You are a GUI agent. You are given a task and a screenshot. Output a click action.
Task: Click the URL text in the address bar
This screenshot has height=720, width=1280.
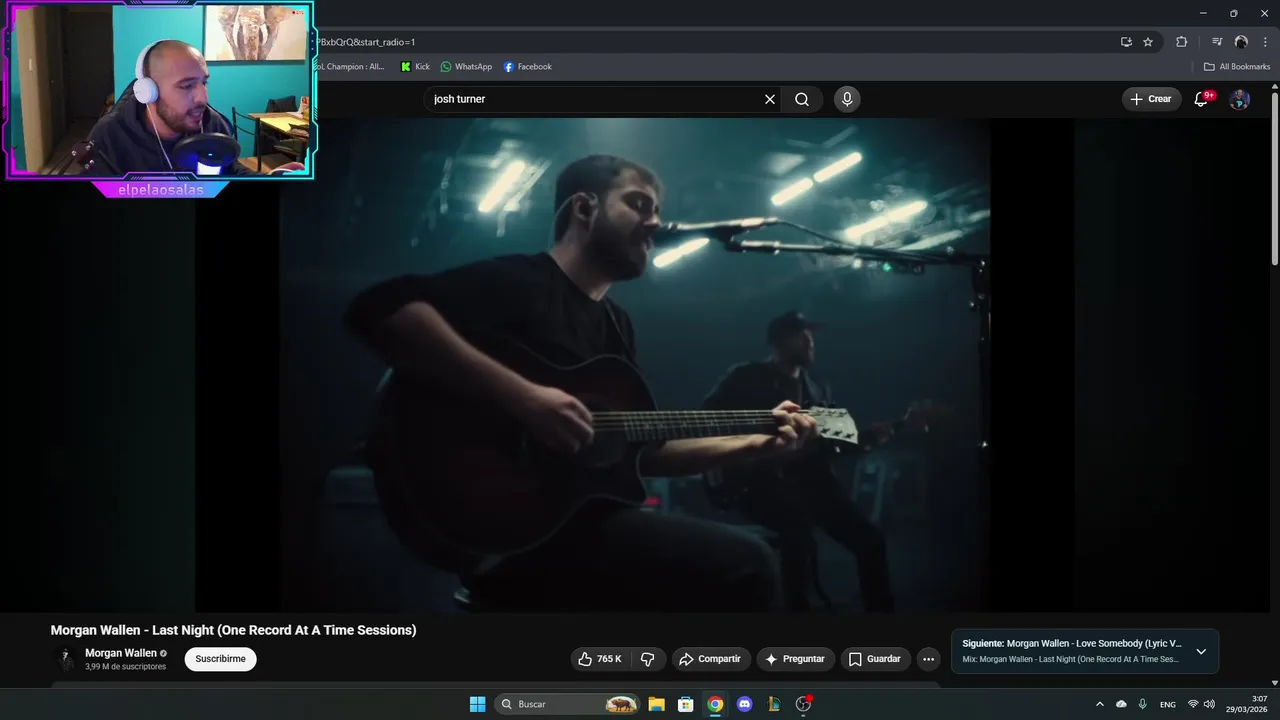point(366,42)
